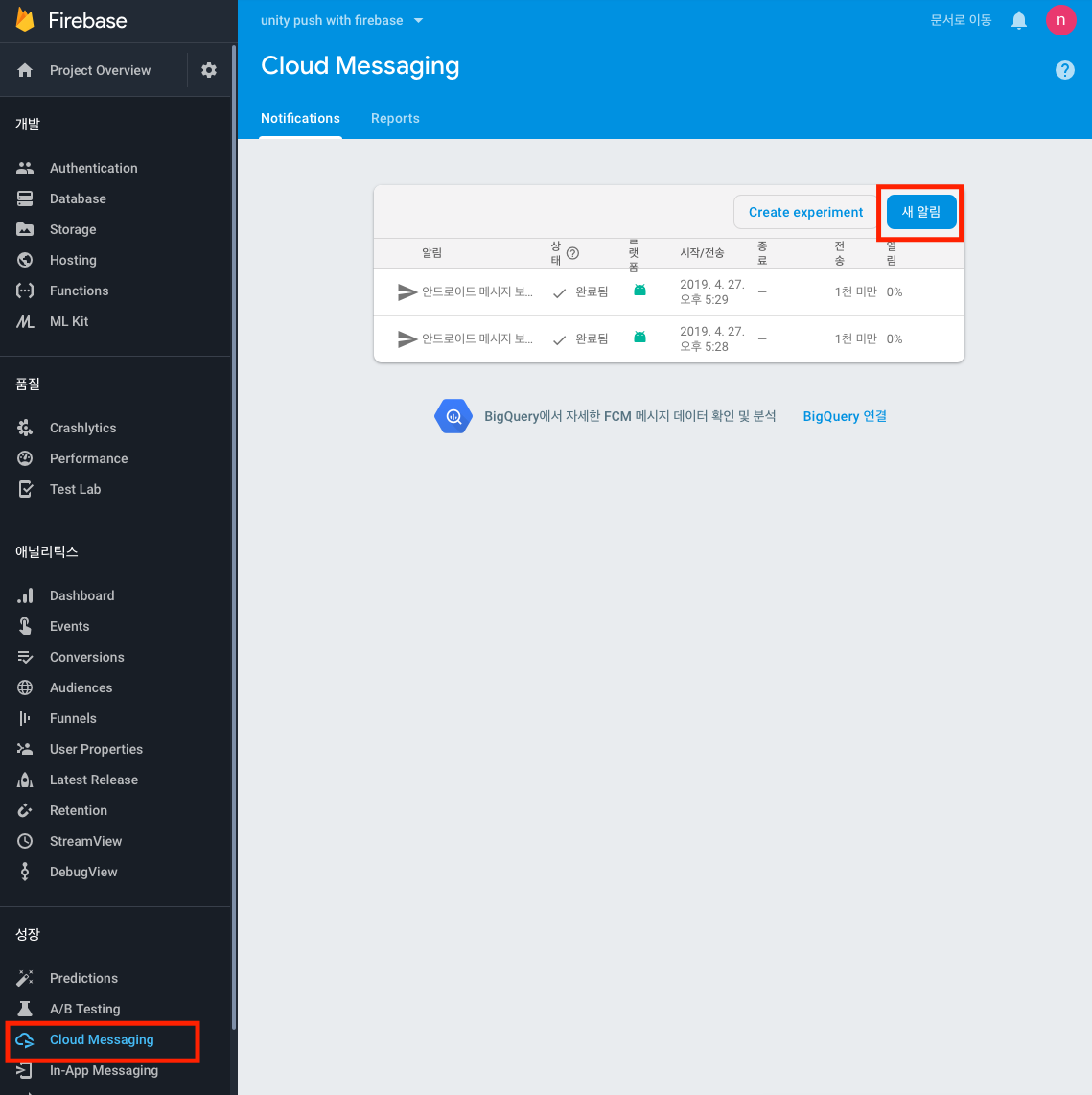This screenshot has width=1092, height=1095.
Task: Click the User Properties icon
Action: [25, 749]
